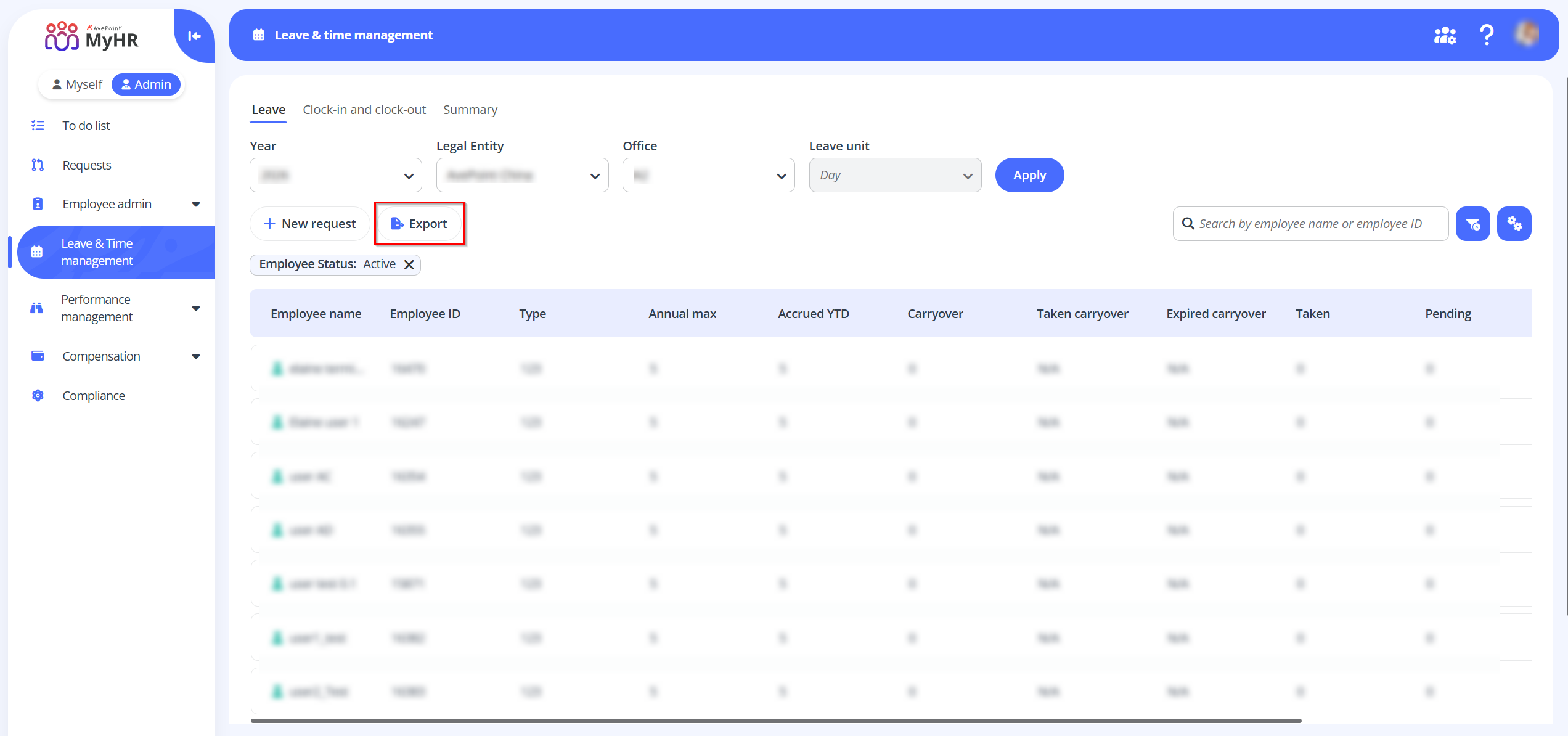Open To do list in sidebar
This screenshot has height=736, width=1568.
click(x=86, y=126)
